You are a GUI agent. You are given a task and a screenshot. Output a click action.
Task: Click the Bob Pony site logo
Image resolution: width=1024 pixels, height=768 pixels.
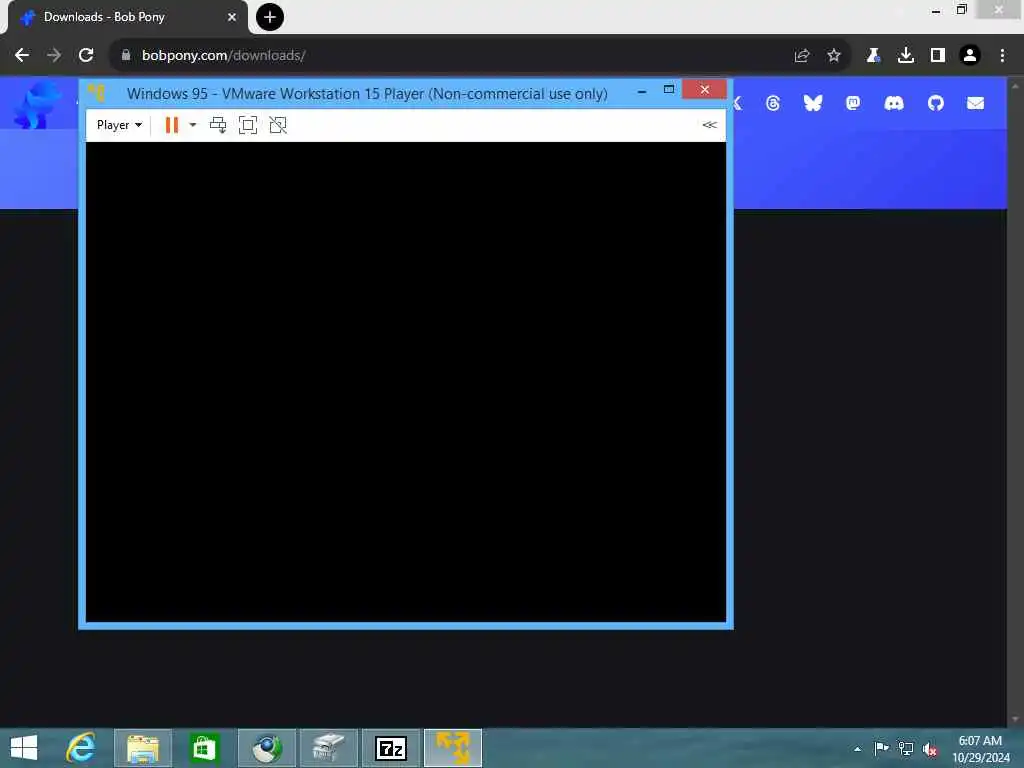coord(37,104)
